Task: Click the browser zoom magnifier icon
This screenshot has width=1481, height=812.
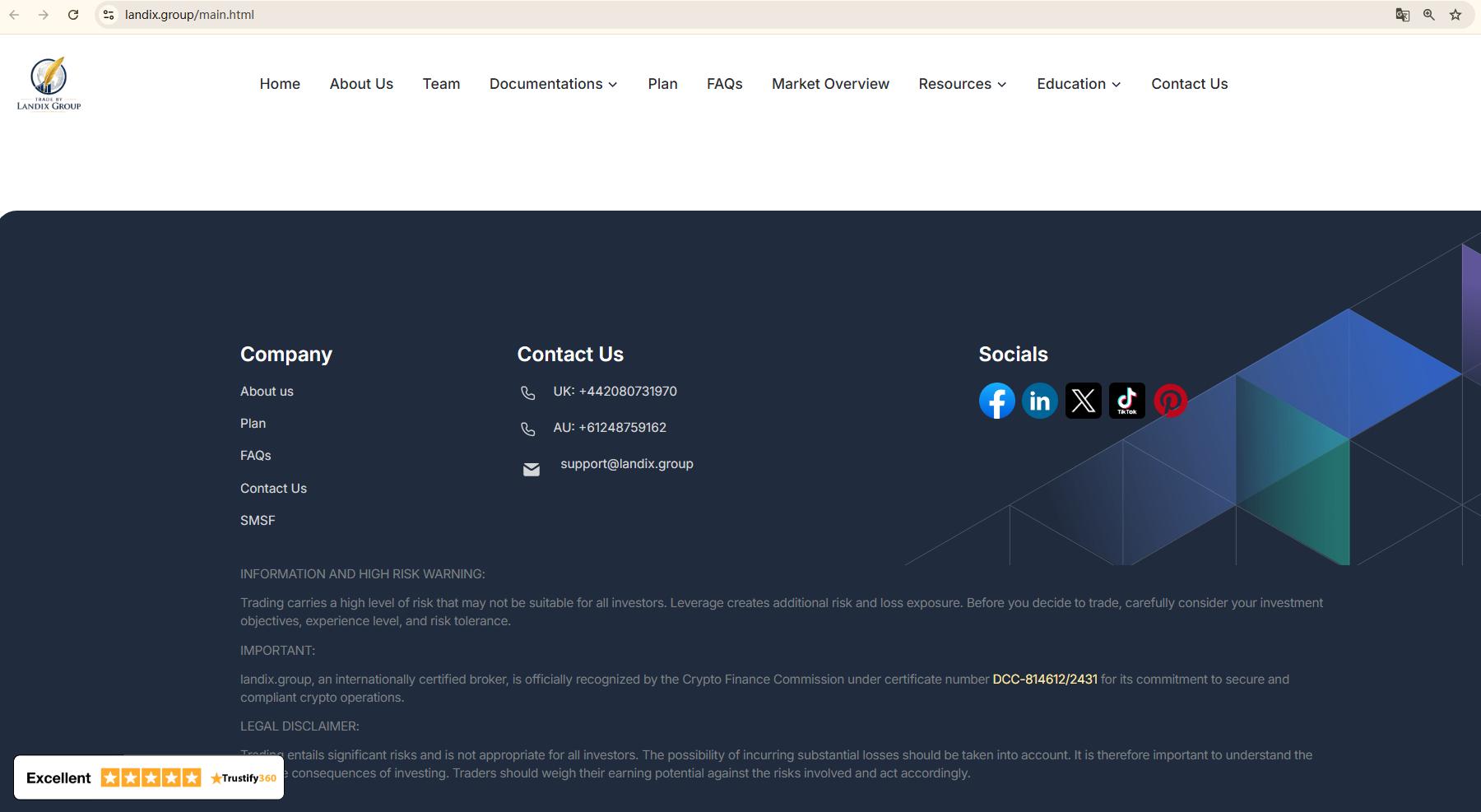Action: [1429, 15]
